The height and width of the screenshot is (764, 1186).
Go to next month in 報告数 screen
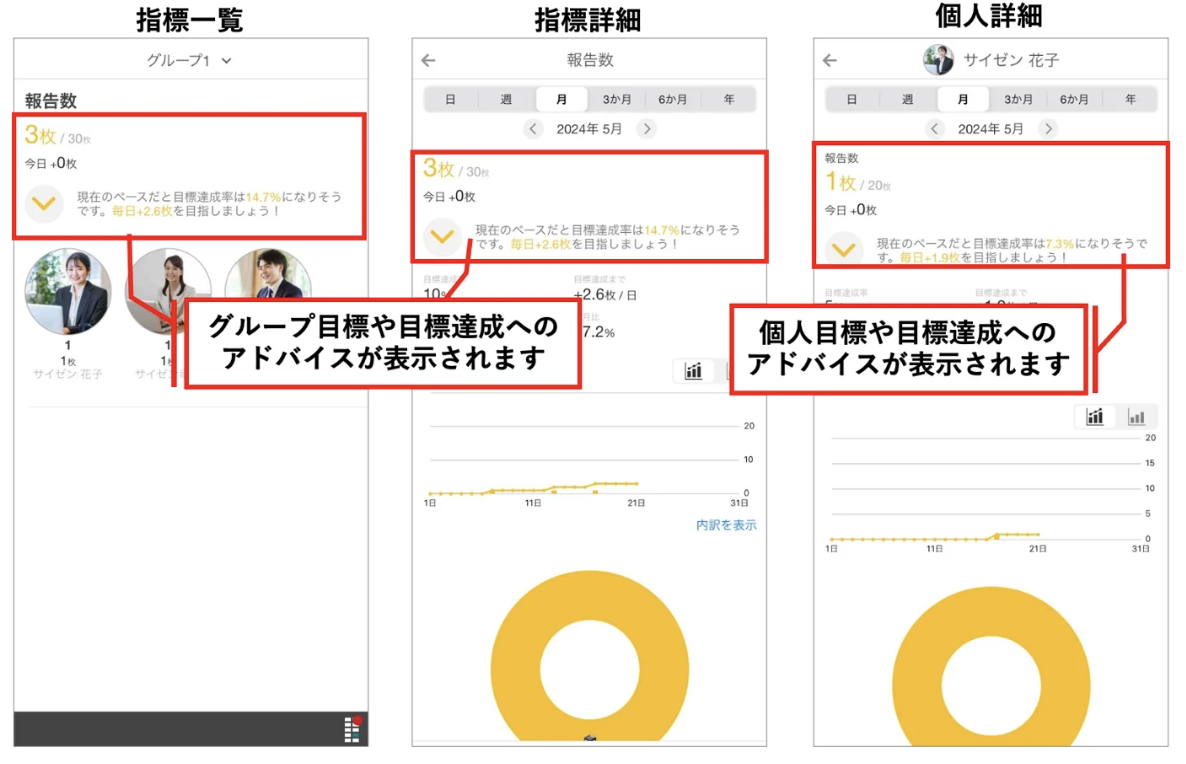coord(647,129)
